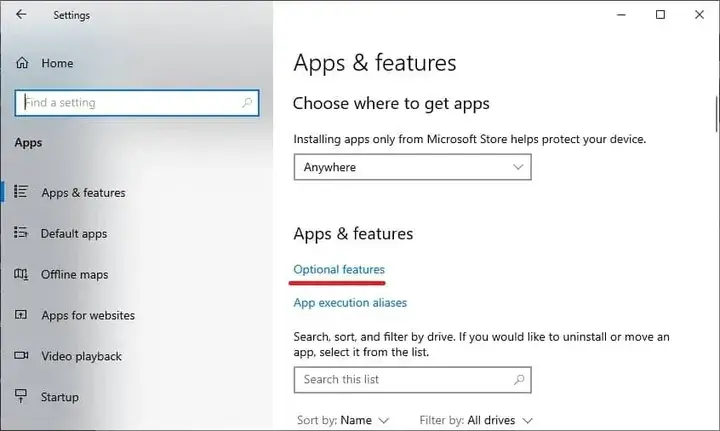Select the Apps & features list icon
Screen dimensions: 720x431
[21, 191]
